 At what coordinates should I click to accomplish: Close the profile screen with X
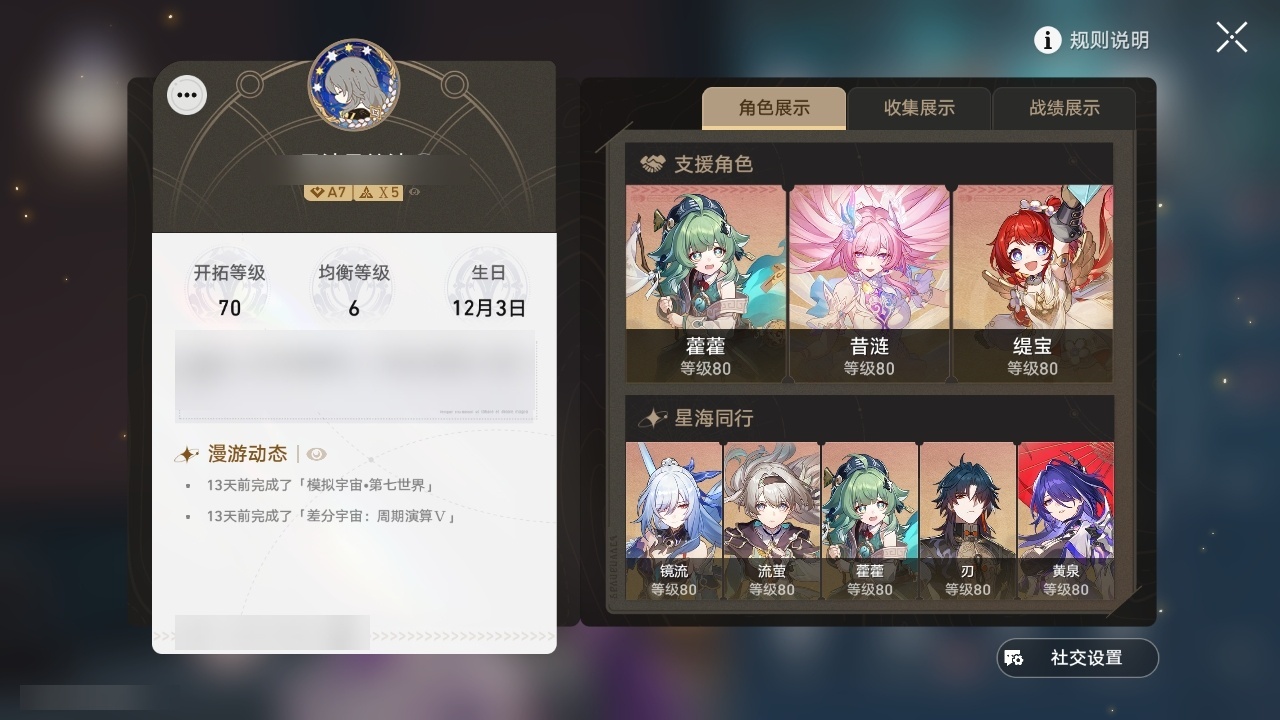click(x=1232, y=38)
